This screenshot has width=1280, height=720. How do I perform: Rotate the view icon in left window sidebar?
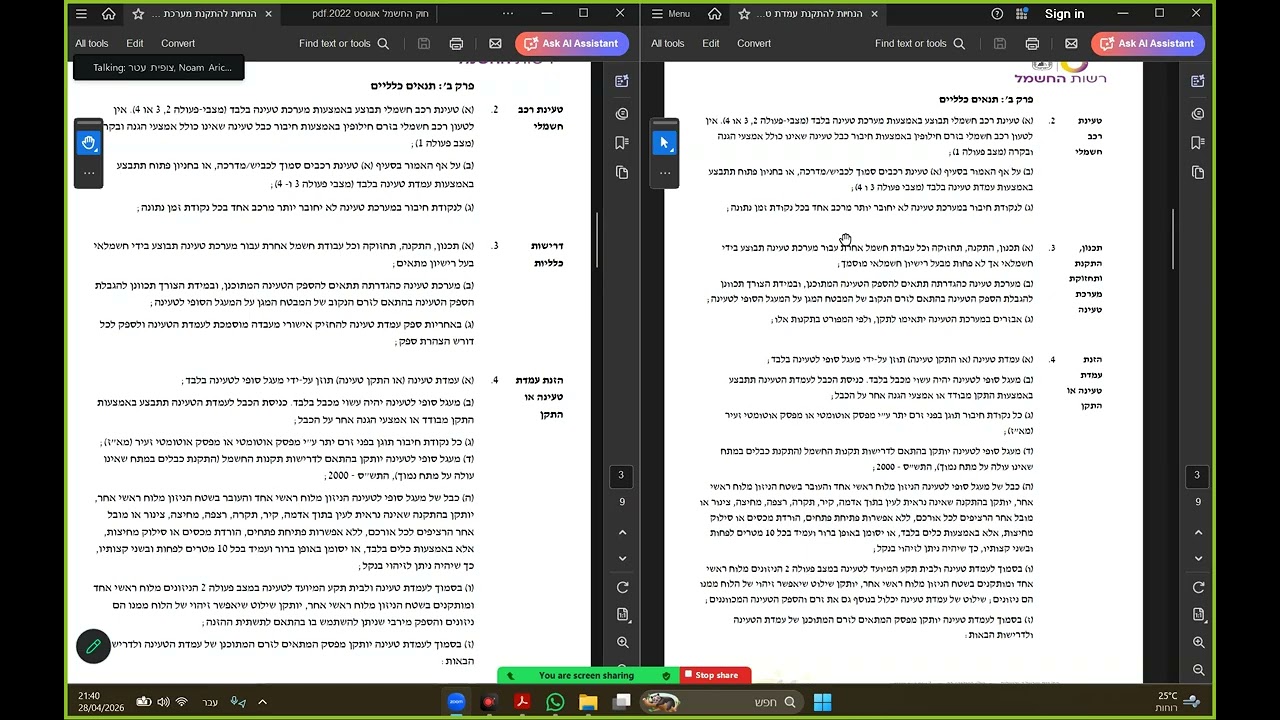[622, 587]
